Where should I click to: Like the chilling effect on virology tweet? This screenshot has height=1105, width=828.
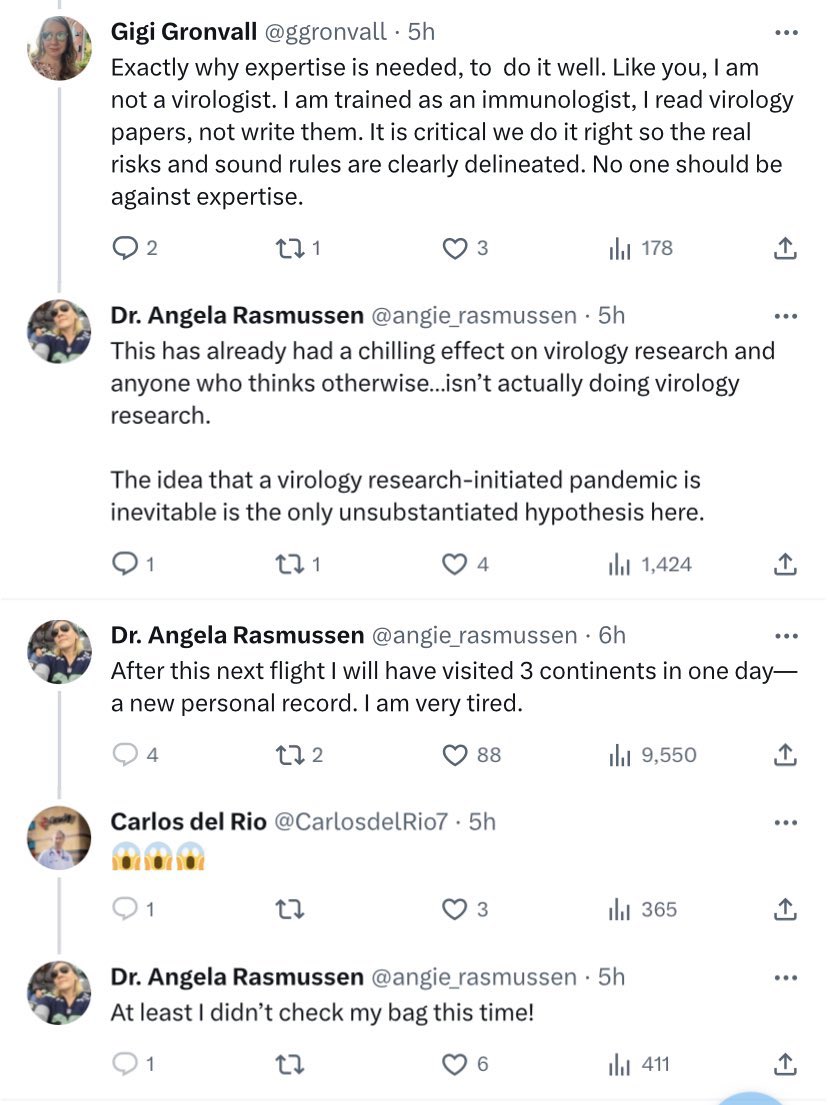point(457,565)
